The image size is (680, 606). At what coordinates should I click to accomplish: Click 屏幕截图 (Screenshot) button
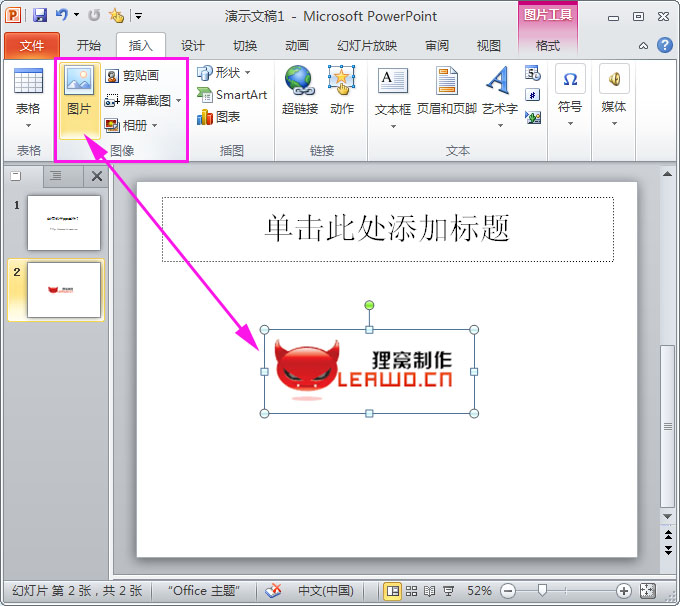(138, 101)
